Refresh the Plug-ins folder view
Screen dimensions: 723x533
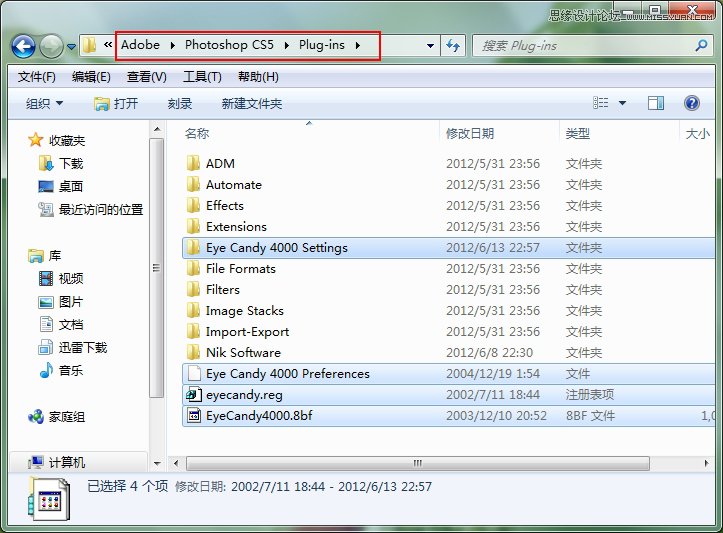[453, 46]
